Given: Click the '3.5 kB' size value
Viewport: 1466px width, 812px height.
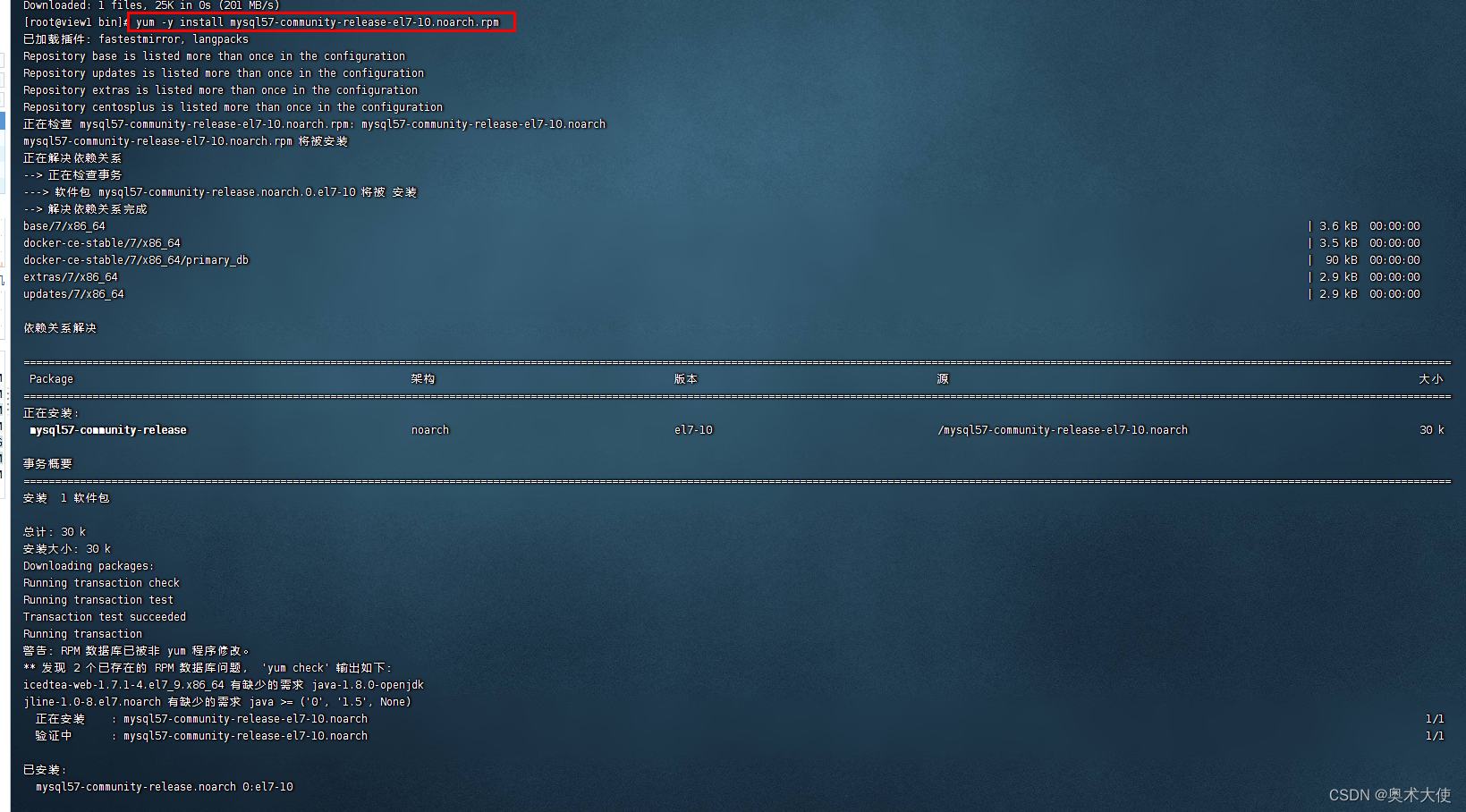Looking at the screenshot, I should click(1338, 243).
